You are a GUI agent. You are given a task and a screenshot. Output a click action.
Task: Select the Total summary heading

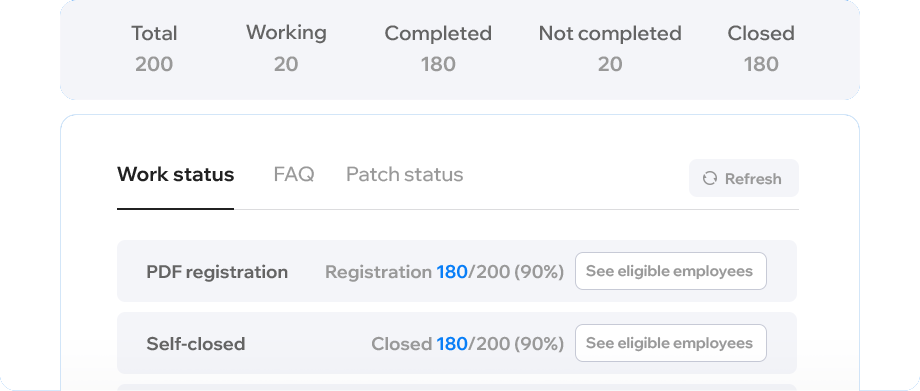[154, 33]
